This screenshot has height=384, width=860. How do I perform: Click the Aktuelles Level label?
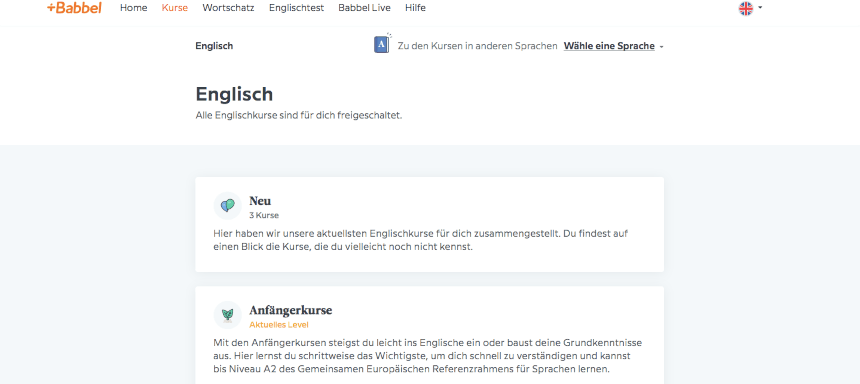279,325
